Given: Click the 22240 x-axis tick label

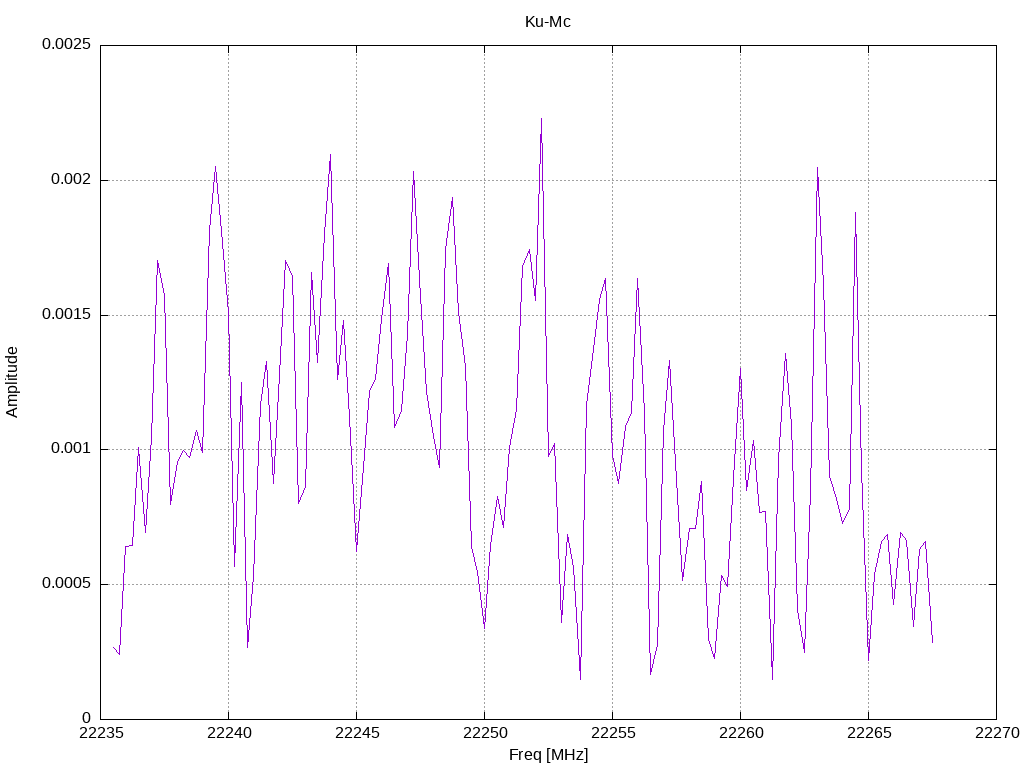Looking at the screenshot, I should click(x=229, y=733).
